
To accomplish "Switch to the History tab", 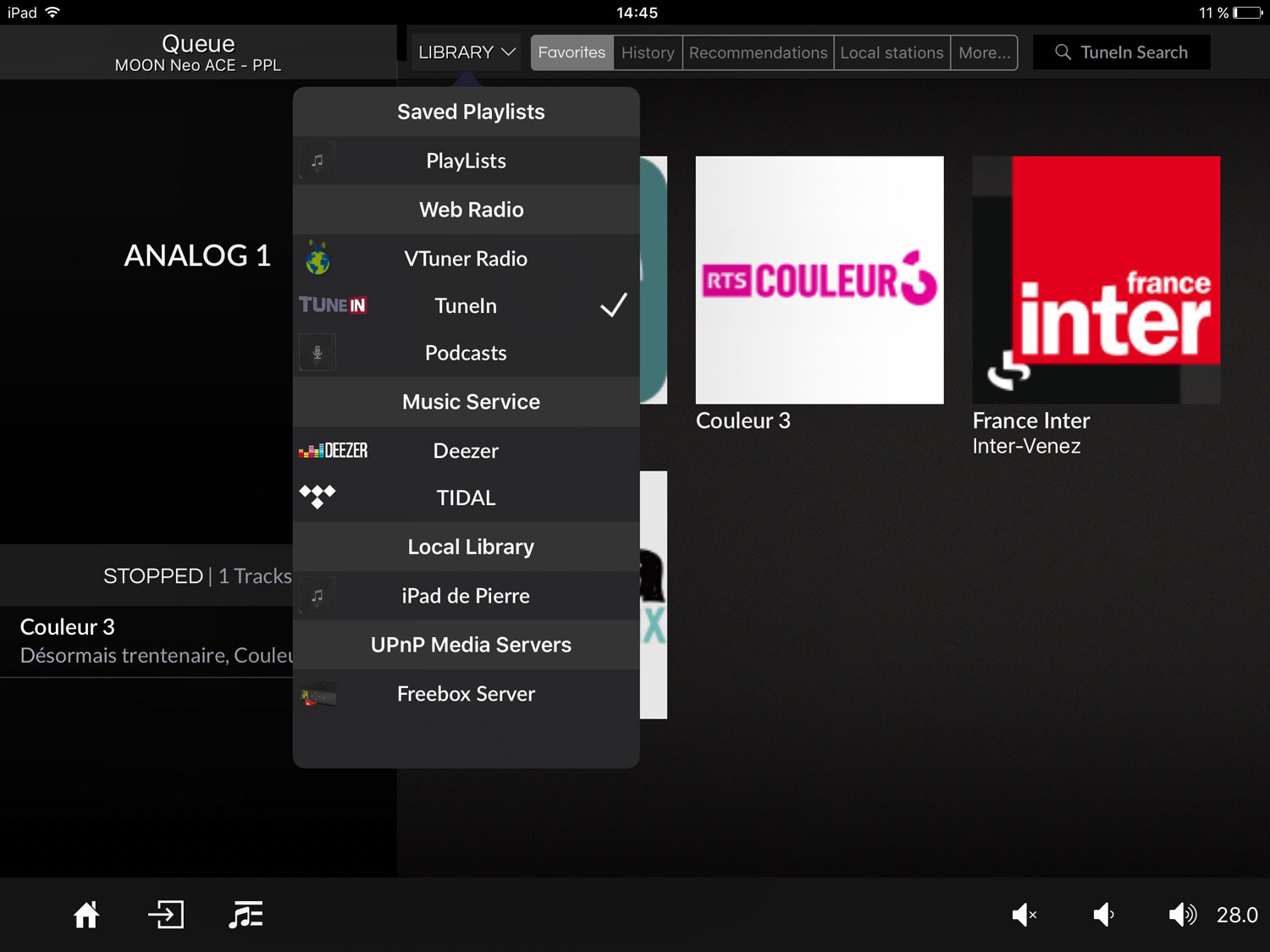I will point(648,52).
